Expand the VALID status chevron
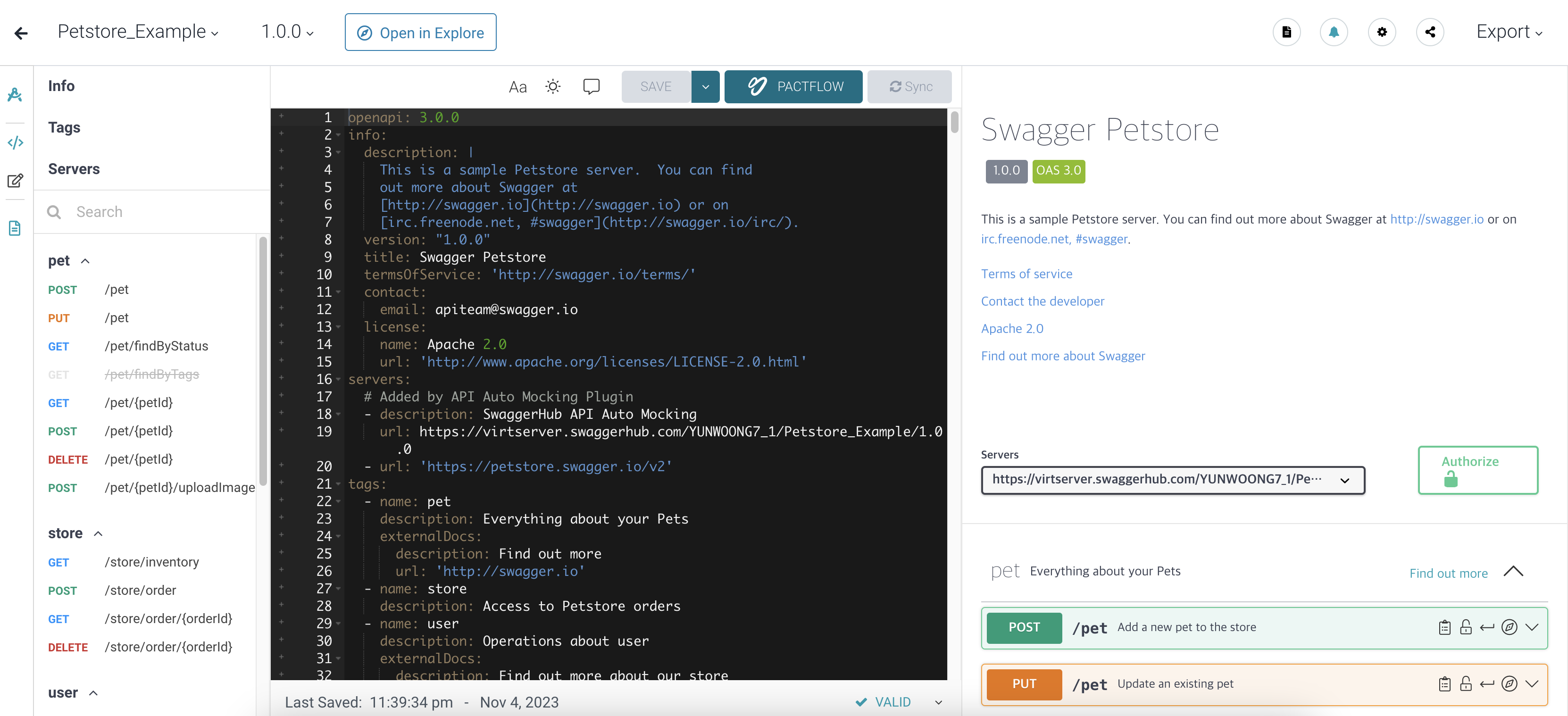The image size is (1568, 716). [x=939, y=703]
